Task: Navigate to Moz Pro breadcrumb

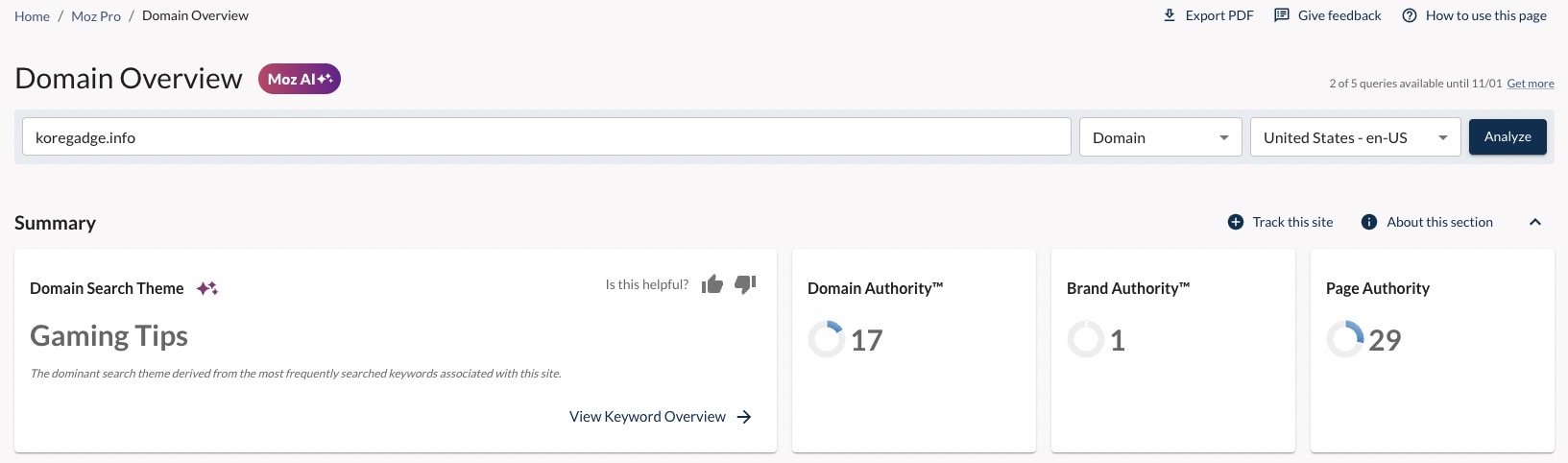Action: pyautogui.click(x=96, y=16)
